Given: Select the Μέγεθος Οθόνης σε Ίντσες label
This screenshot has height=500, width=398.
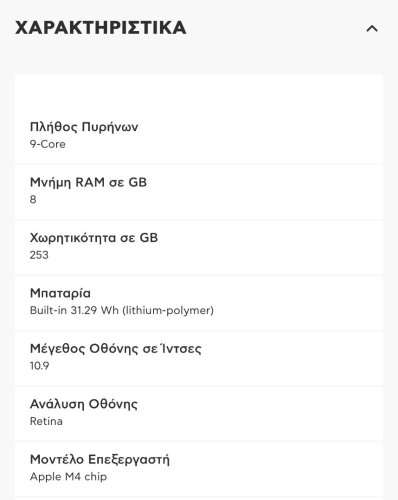Looking at the screenshot, I should point(116,349).
